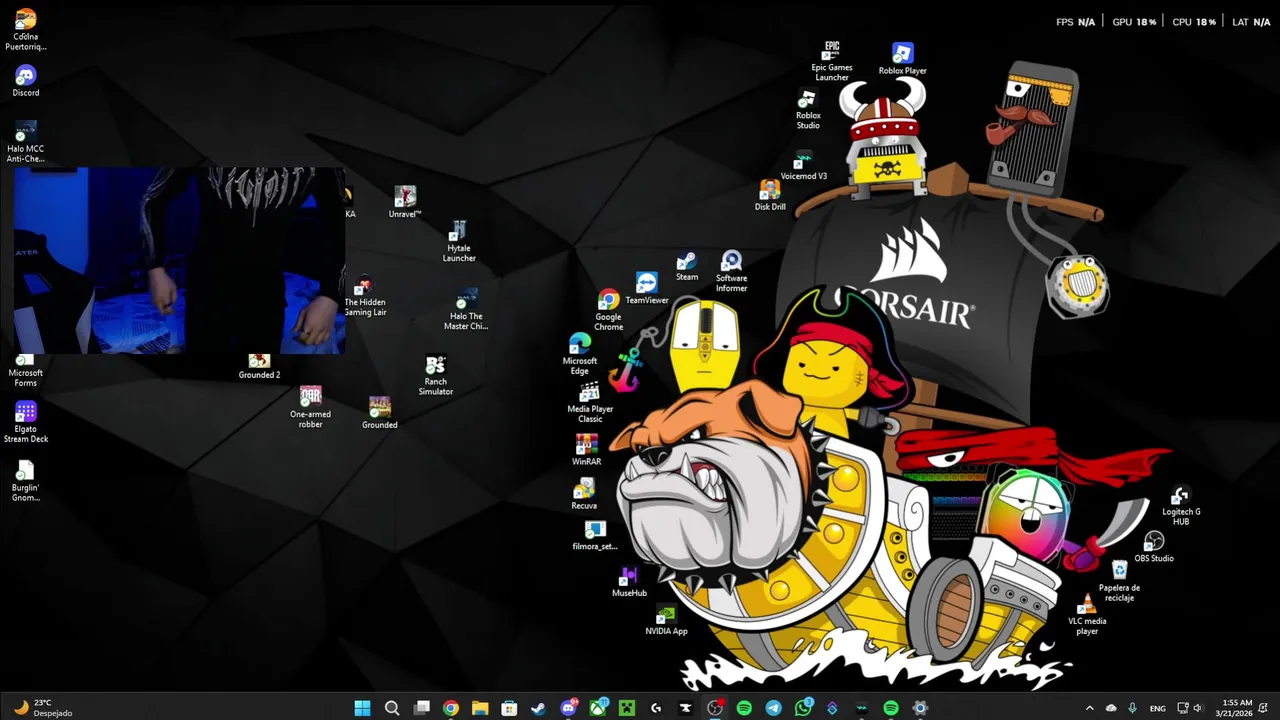The height and width of the screenshot is (720, 1280).
Task: Open the Roblox Studio shortcut
Action: 808,110
